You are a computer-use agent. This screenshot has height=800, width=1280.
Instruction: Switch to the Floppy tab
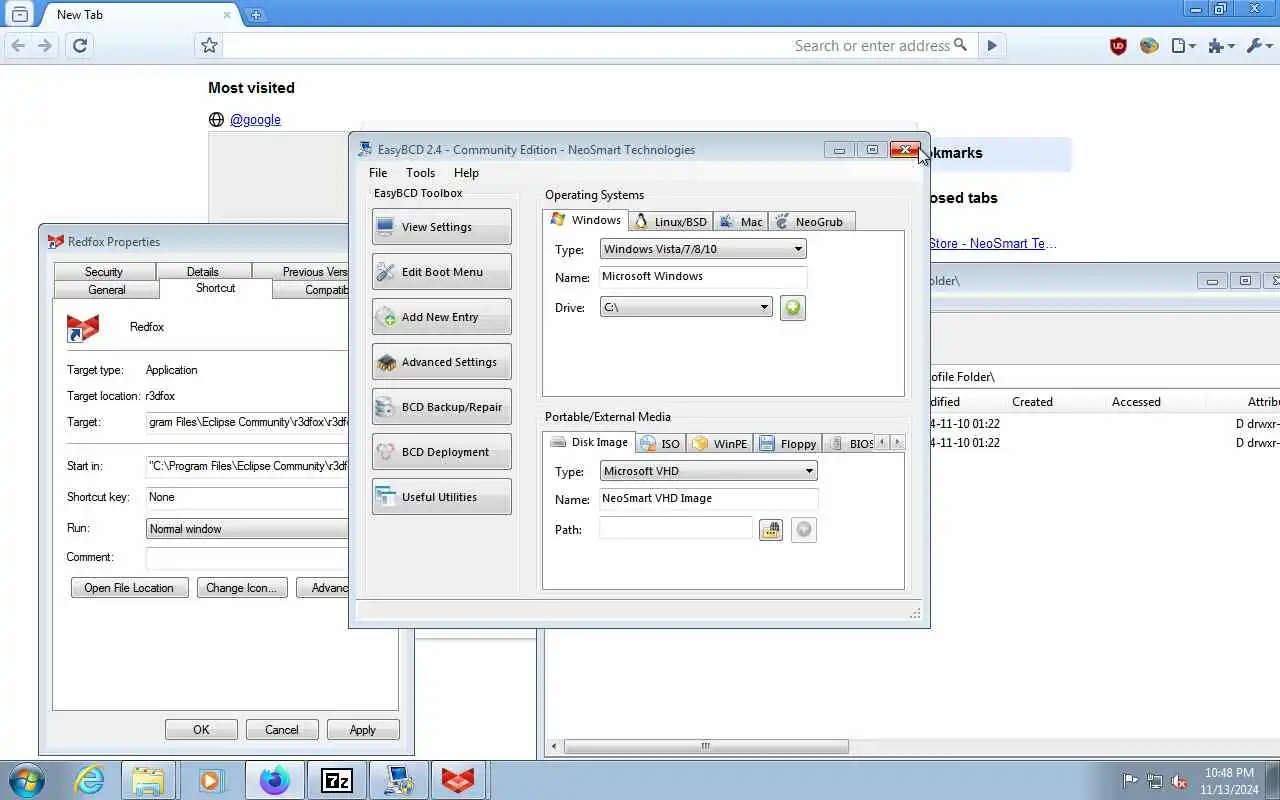tap(789, 444)
